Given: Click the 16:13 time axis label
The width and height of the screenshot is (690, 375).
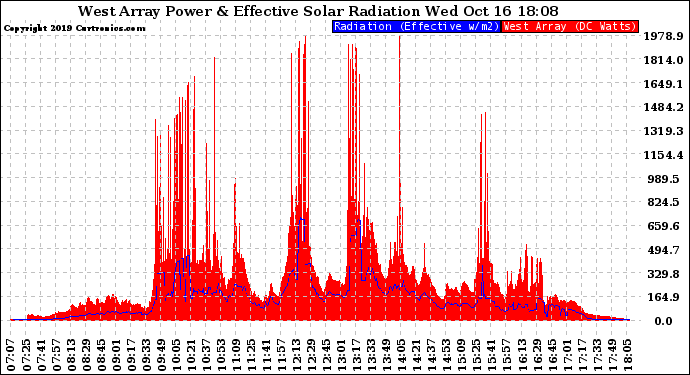Looking at the screenshot, I should point(521,355).
